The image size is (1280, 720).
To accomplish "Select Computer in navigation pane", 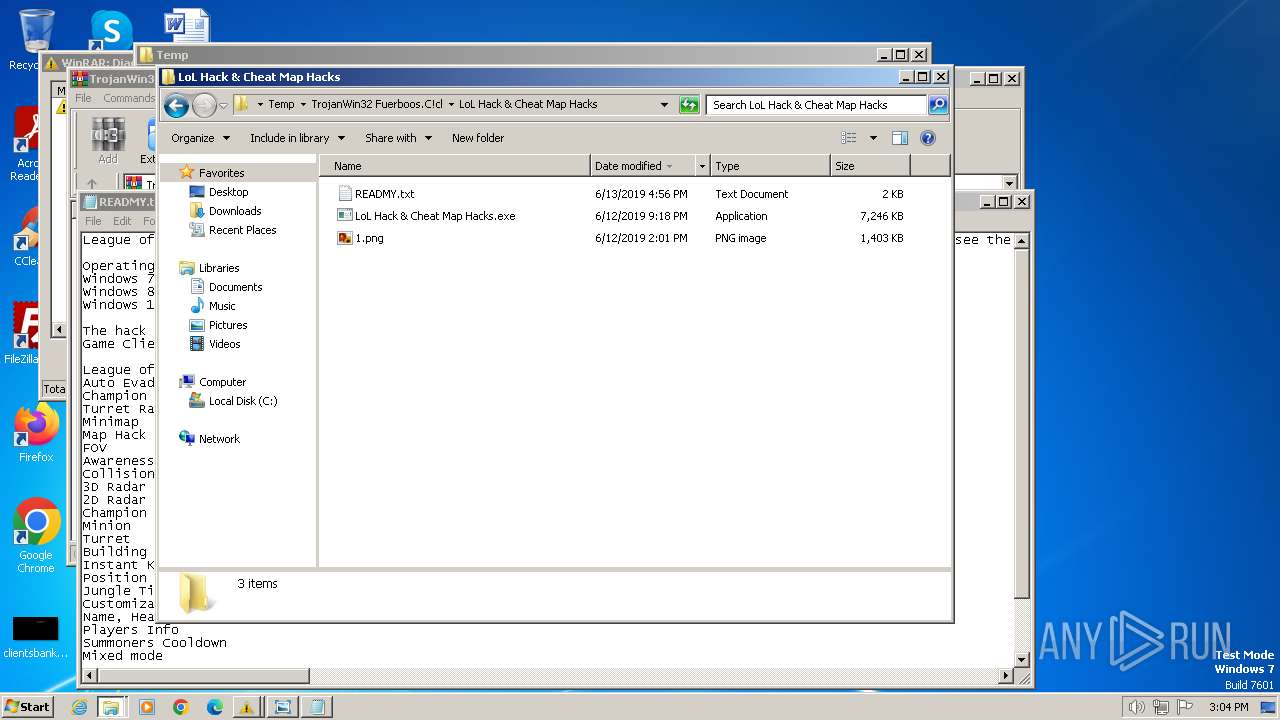I will [222, 382].
